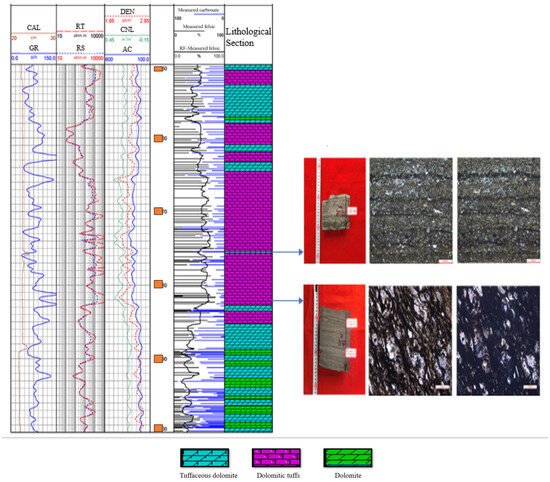Image resolution: width=550 pixels, height=482 pixels.
Task: Click the cyan Tuffaceous dolomite legend swatch
Action: (205, 458)
